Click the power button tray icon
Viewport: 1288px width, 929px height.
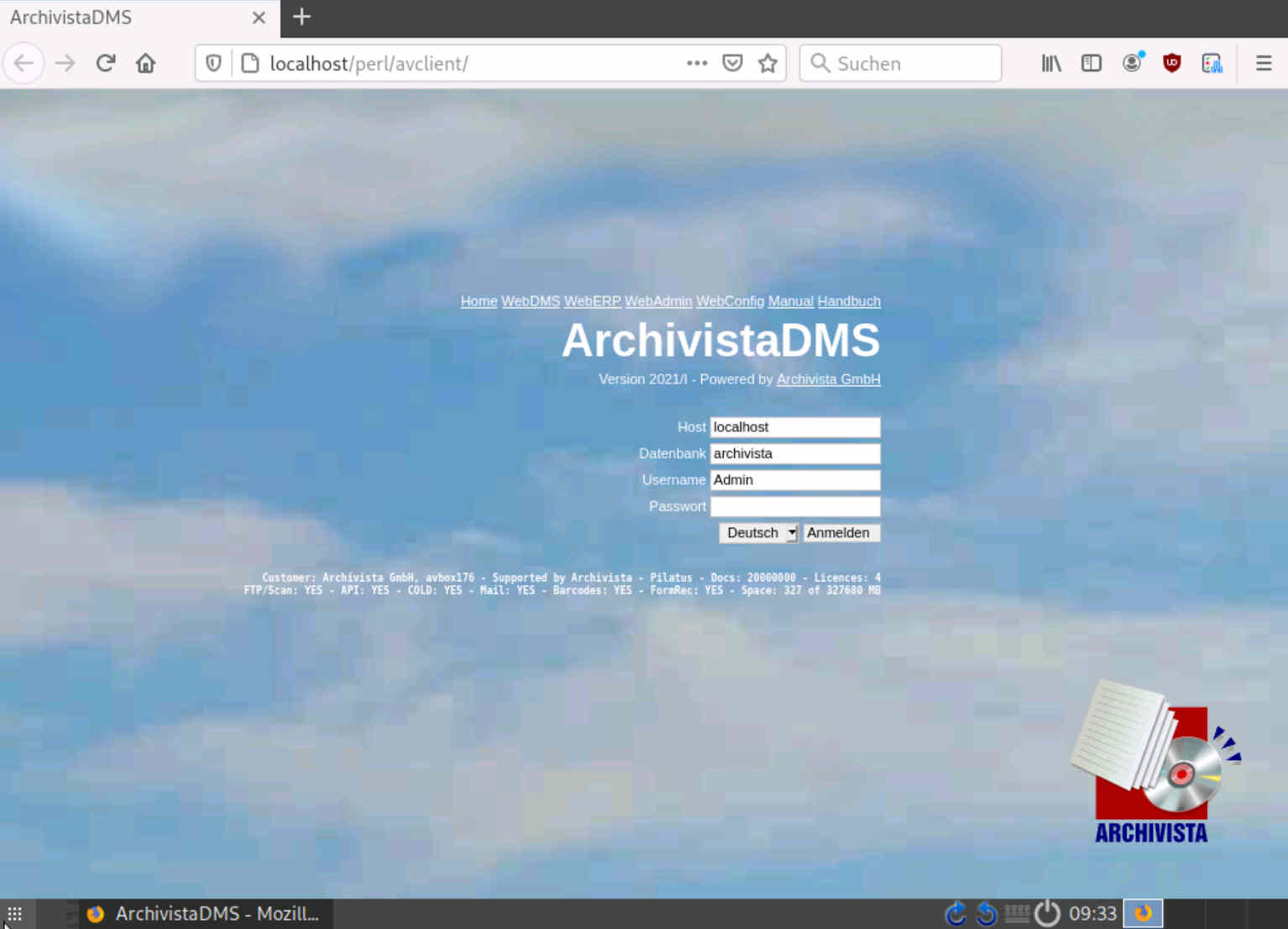point(1047,913)
